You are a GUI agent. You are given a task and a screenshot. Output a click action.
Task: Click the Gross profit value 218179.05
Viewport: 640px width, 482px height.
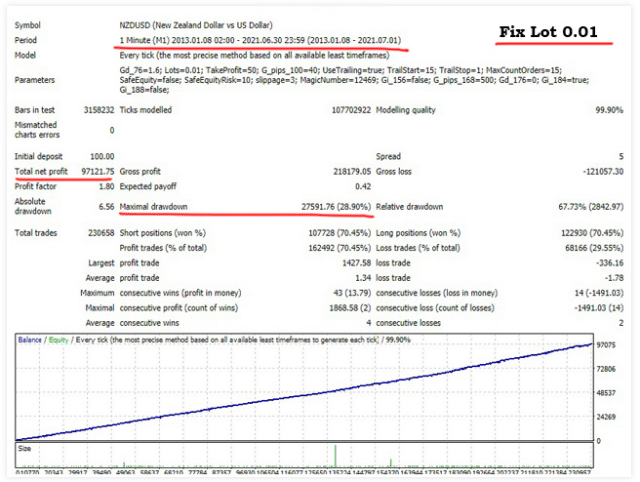pyautogui.click(x=352, y=172)
